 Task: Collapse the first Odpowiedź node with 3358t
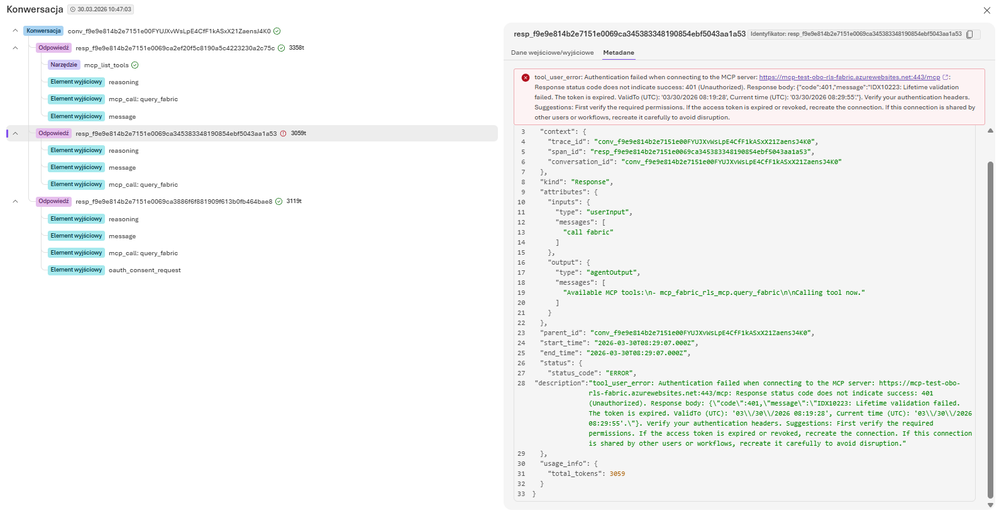15,48
